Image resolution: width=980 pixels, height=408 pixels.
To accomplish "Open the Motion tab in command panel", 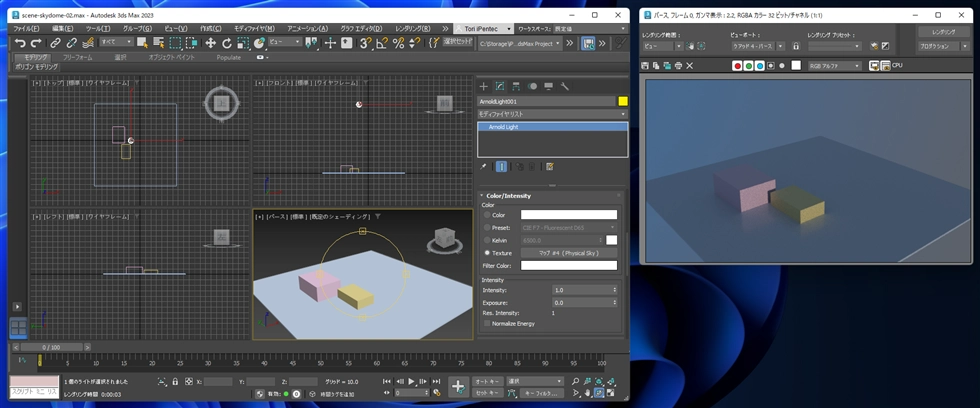I will pyautogui.click(x=532, y=86).
